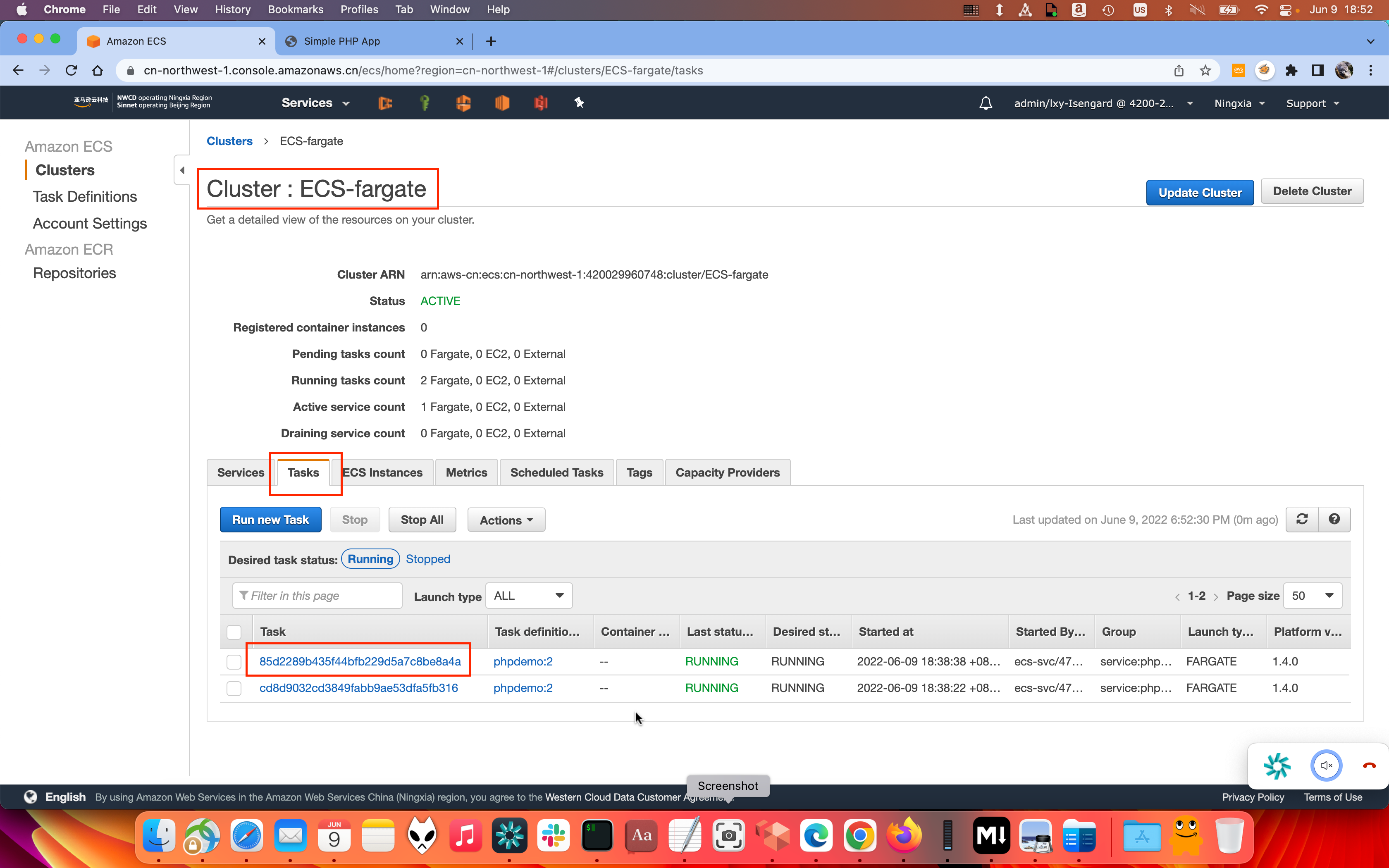This screenshot has width=1389, height=868.
Task: Click the red hang-up call icon
Action: pyautogui.click(x=1369, y=765)
